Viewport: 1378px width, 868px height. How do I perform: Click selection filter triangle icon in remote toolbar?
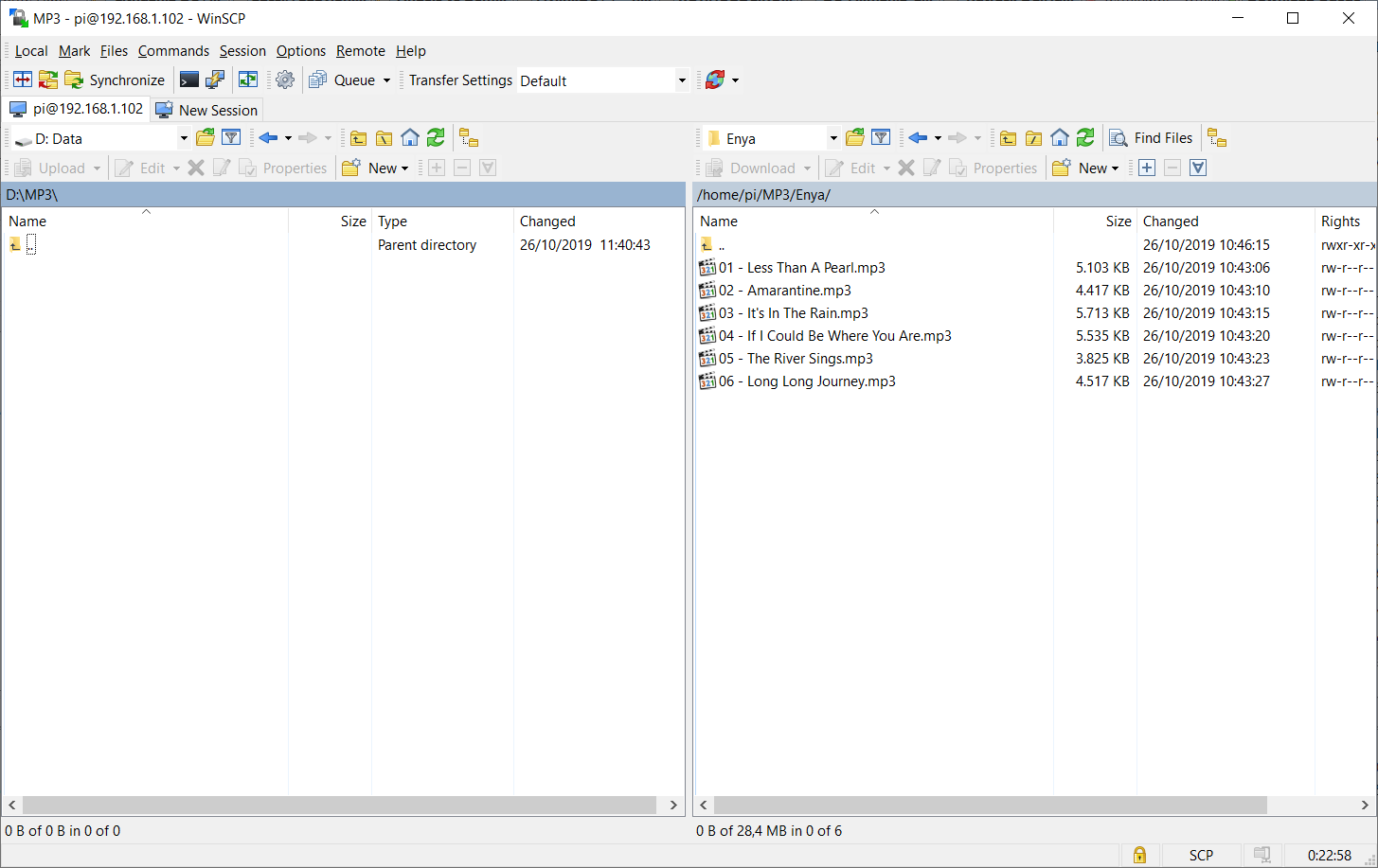1198,168
